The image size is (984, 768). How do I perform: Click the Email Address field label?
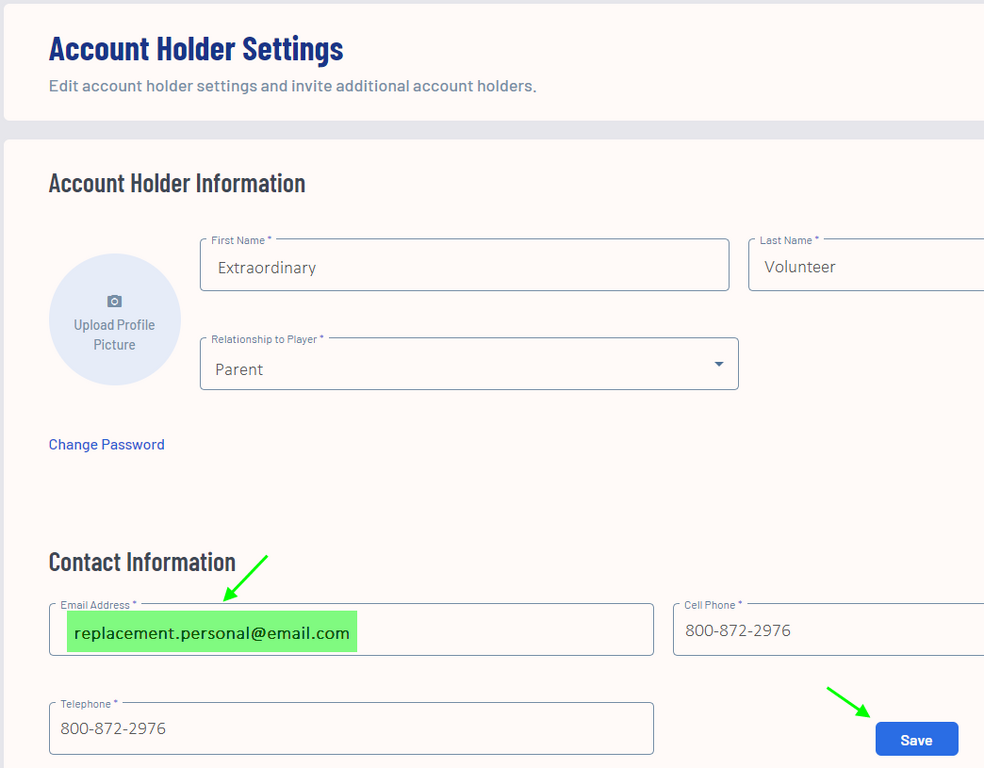98,605
